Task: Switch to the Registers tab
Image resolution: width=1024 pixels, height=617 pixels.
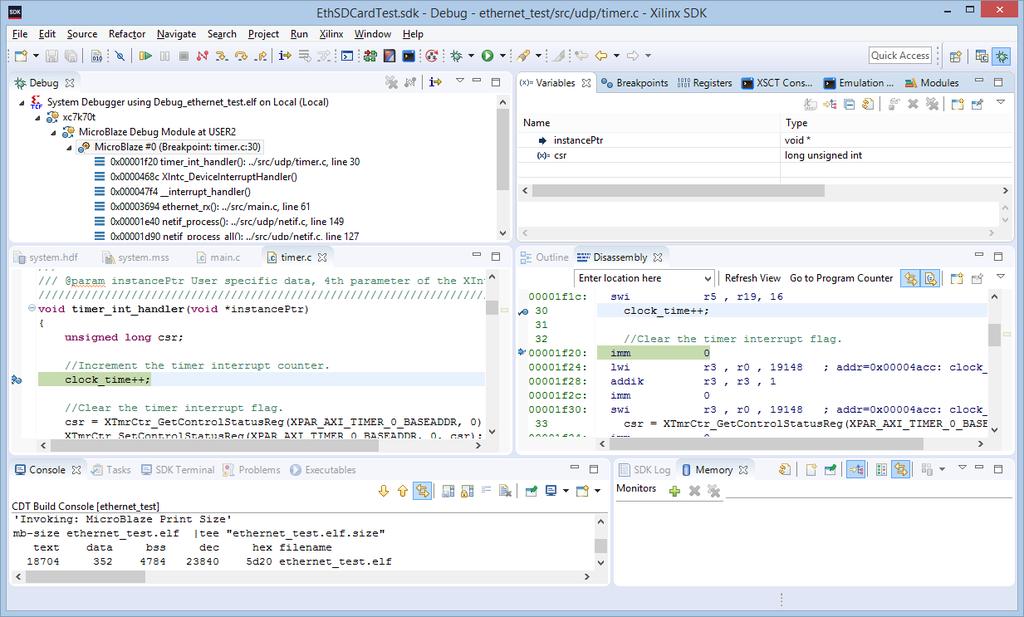Action: 705,83
